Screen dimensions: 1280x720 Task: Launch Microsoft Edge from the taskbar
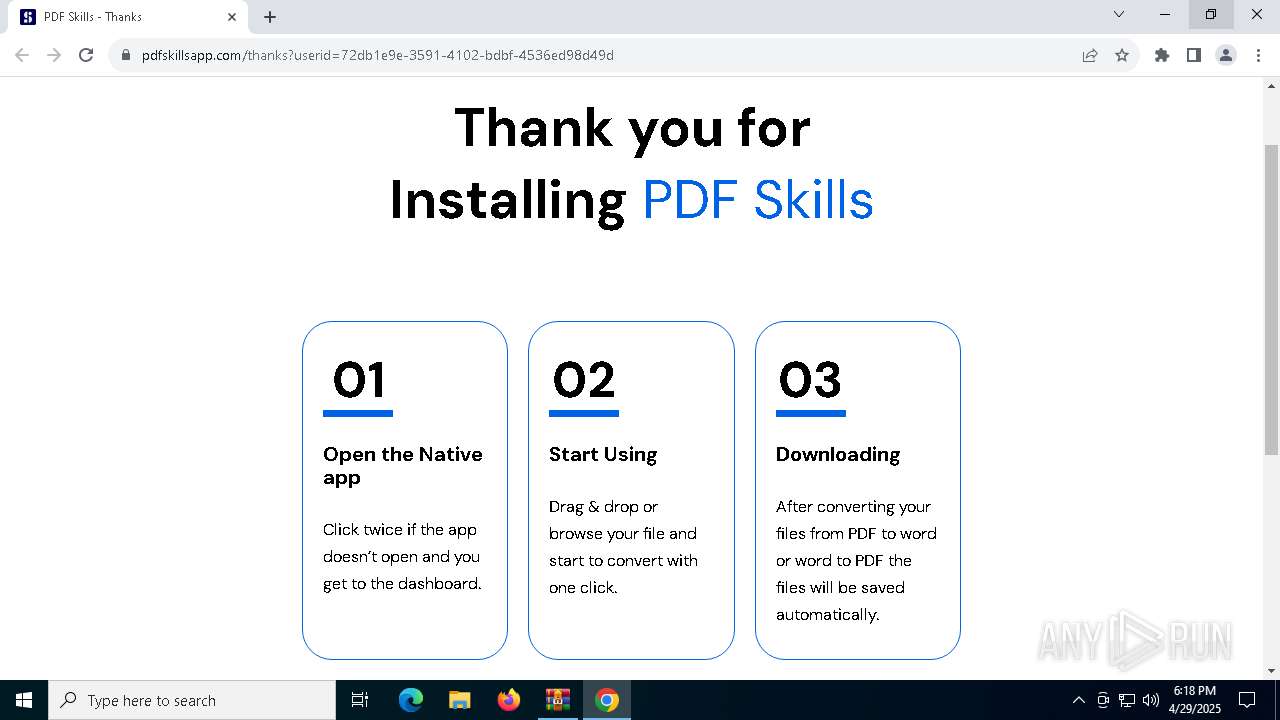coord(411,700)
